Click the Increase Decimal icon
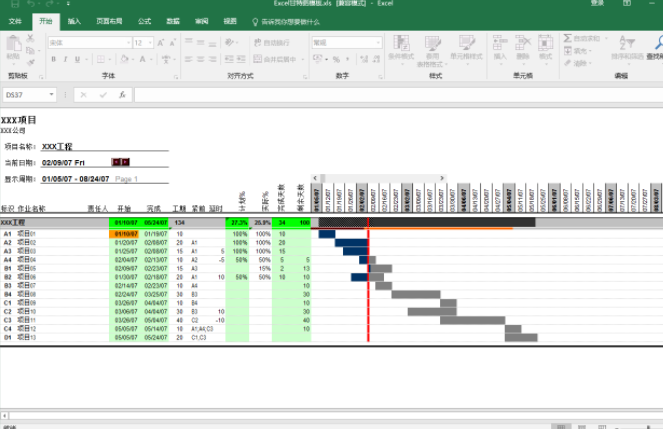 [364, 59]
